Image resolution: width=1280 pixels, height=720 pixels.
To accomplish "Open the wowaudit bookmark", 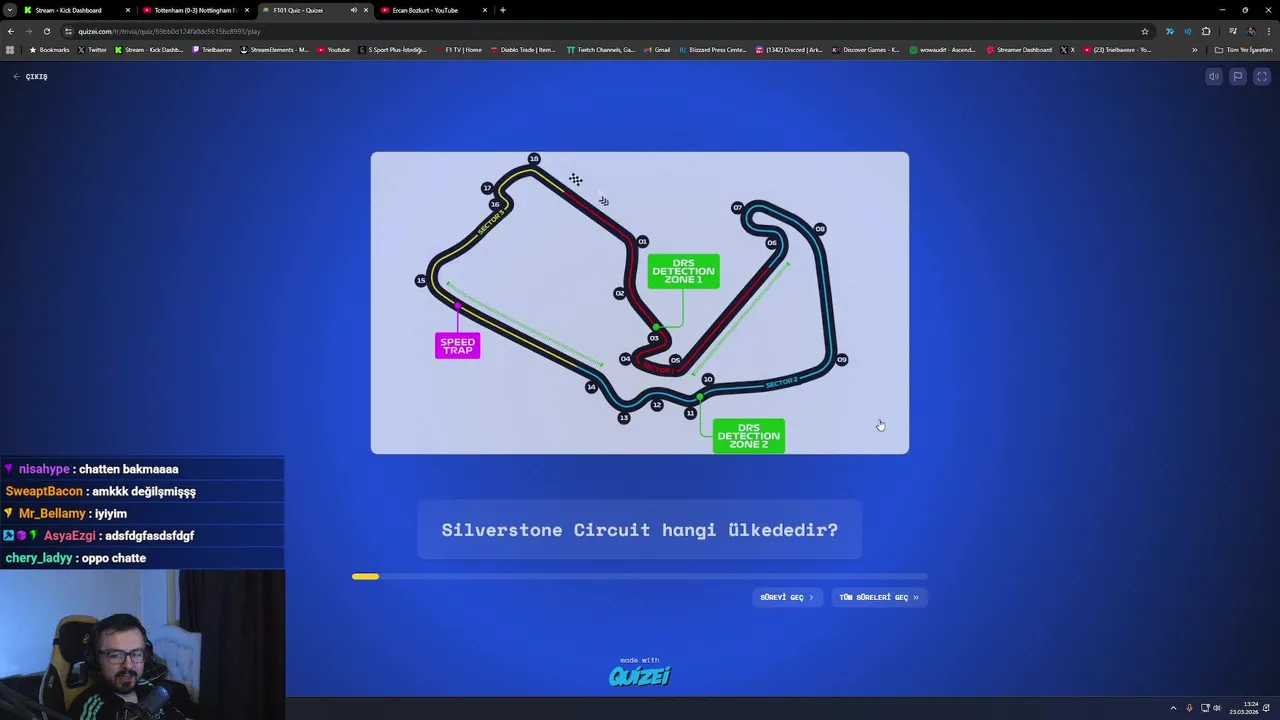I will pyautogui.click(x=943, y=50).
